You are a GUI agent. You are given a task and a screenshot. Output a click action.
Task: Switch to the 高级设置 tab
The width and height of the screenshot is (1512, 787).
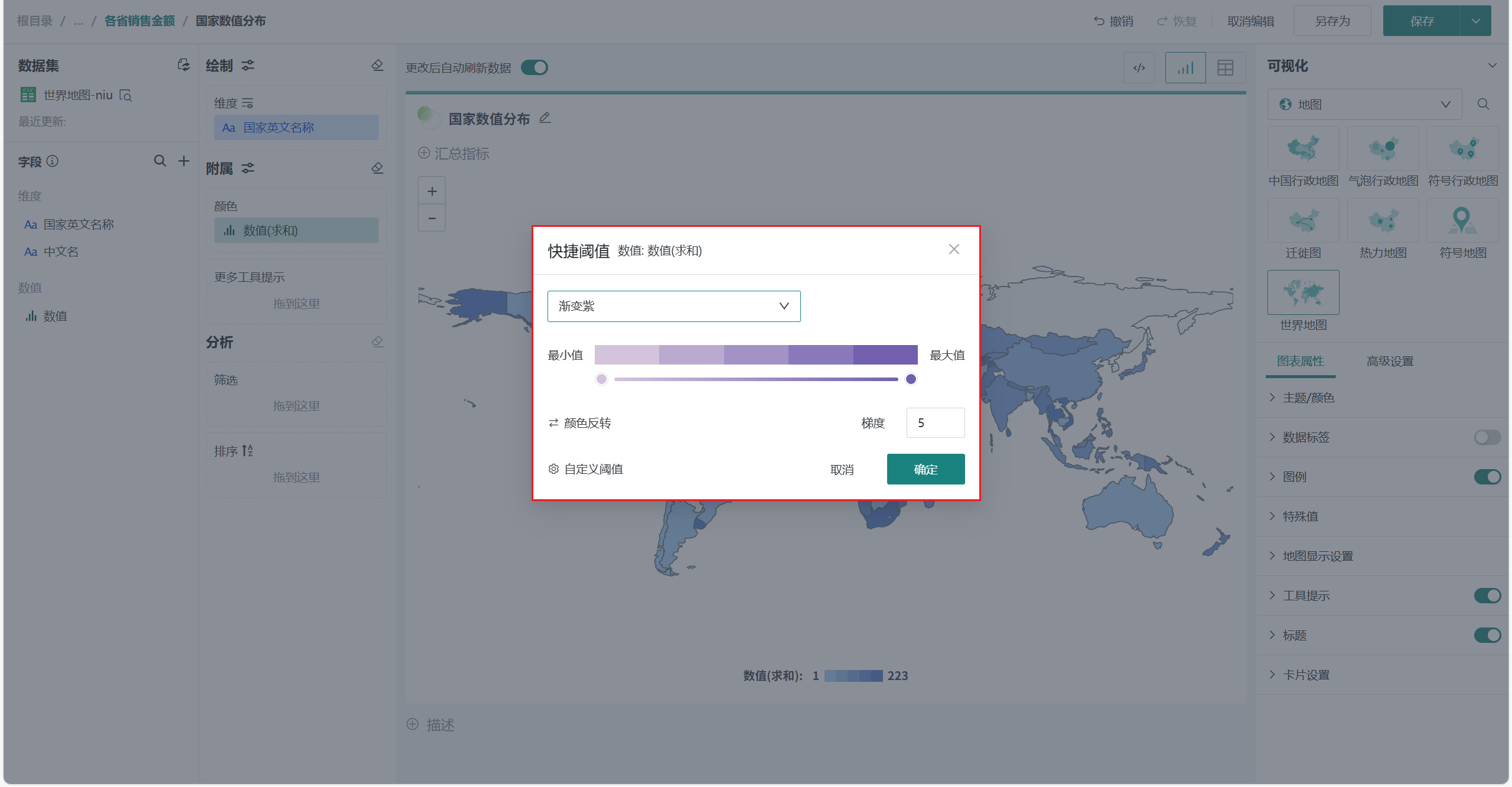pos(1389,361)
